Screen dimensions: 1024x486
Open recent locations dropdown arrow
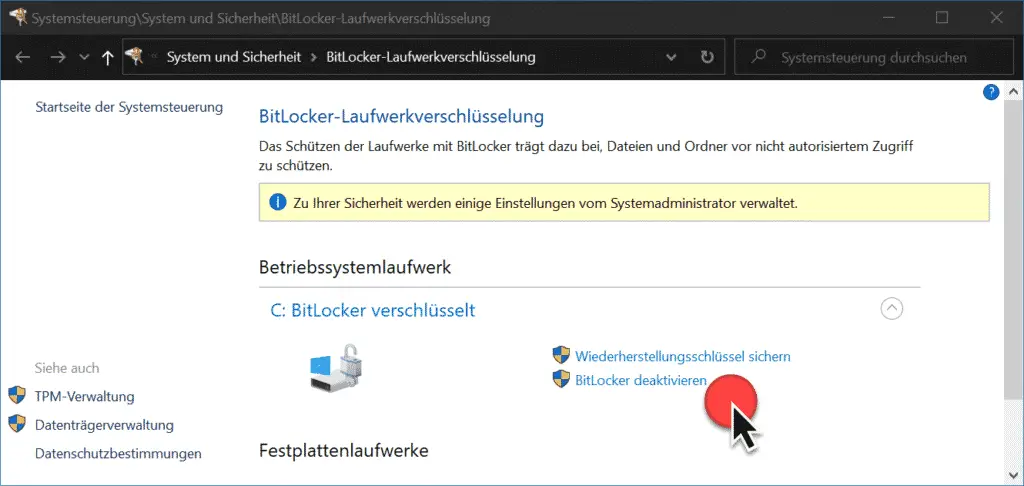[x=84, y=57]
